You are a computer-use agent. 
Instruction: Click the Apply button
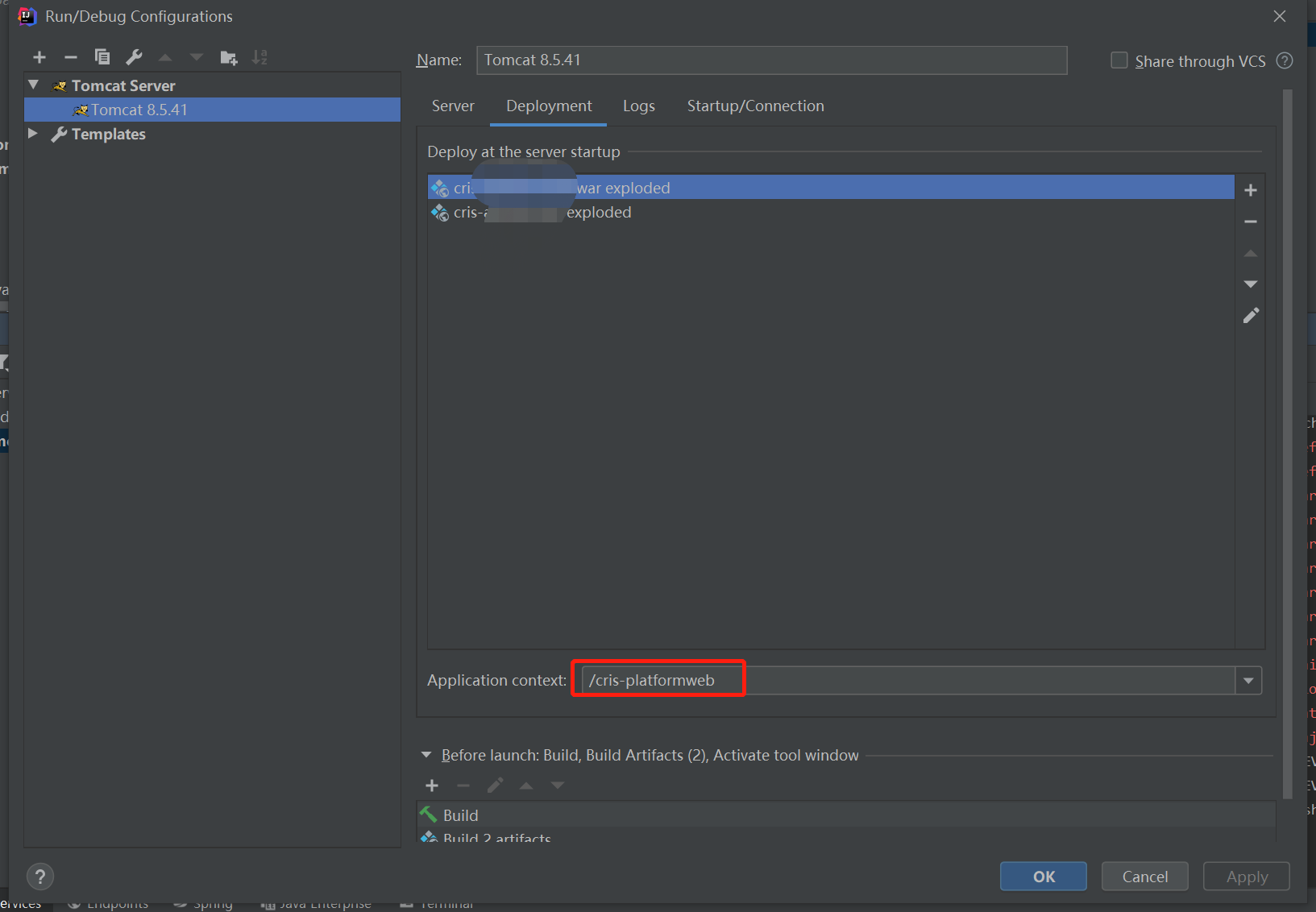1247,877
